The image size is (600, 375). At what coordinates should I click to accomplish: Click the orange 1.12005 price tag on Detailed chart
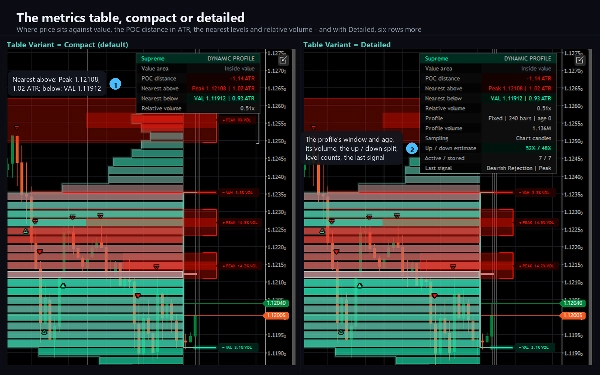click(572, 315)
